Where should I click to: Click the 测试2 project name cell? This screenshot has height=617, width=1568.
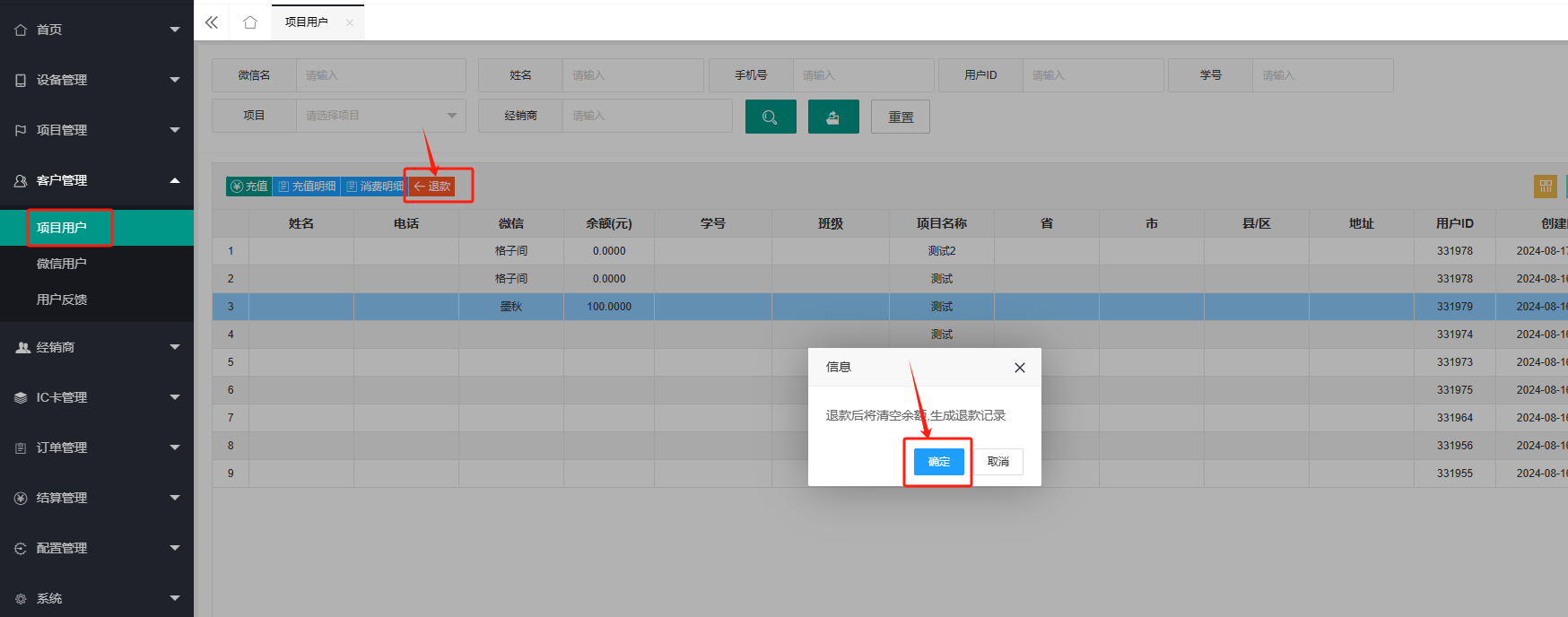click(942, 251)
